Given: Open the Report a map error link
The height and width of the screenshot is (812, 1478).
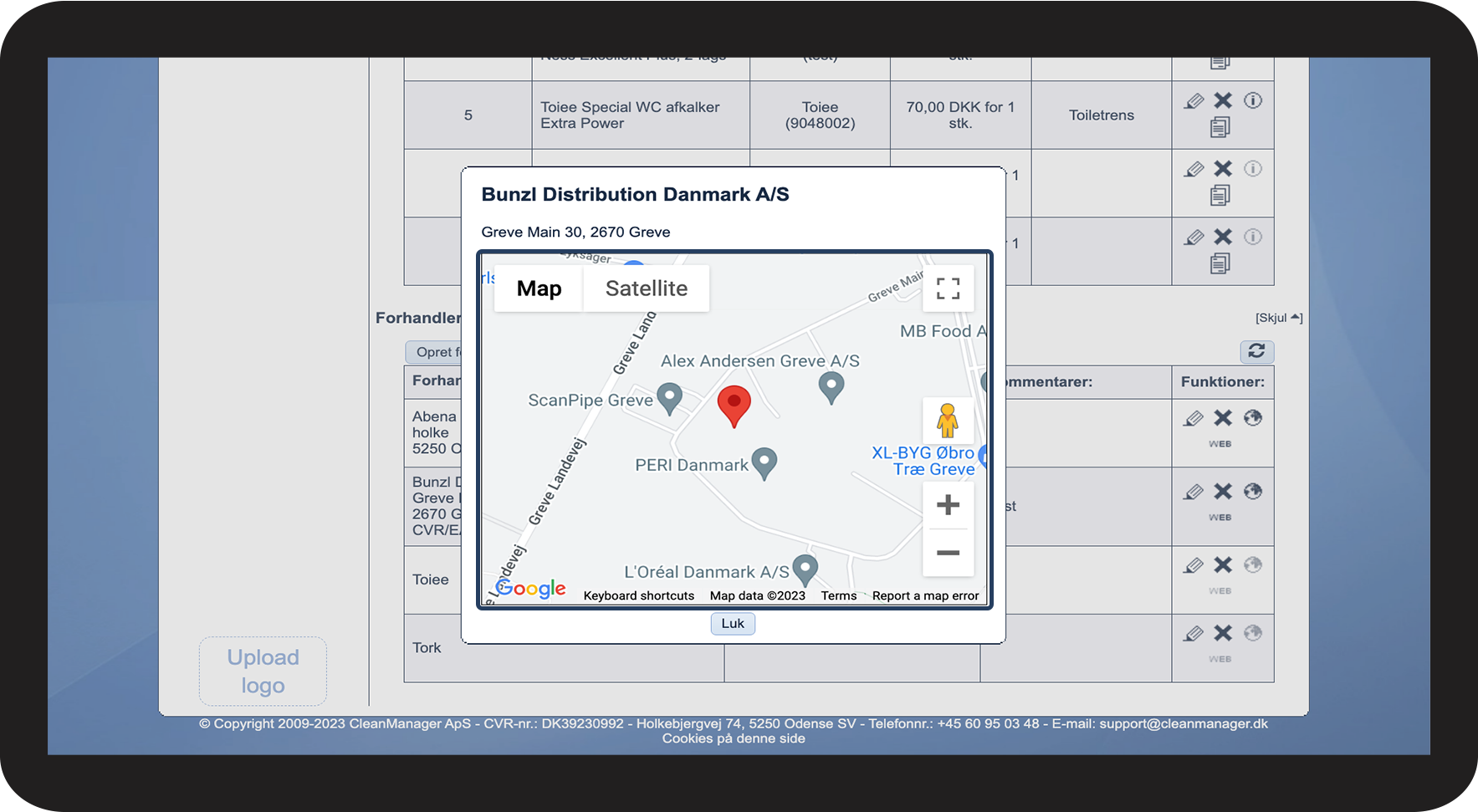Looking at the screenshot, I should [x=925, y=595].
